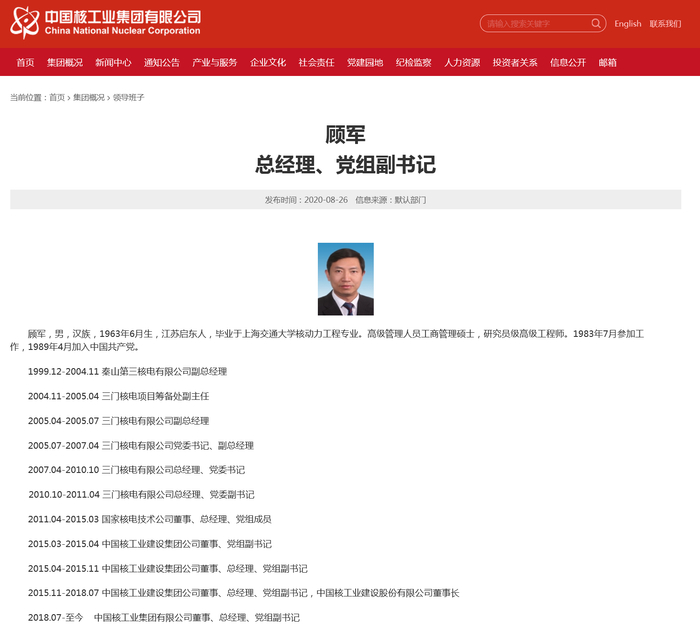Click the 顾军 name heading
700x637 pixels.
point(346,134)
